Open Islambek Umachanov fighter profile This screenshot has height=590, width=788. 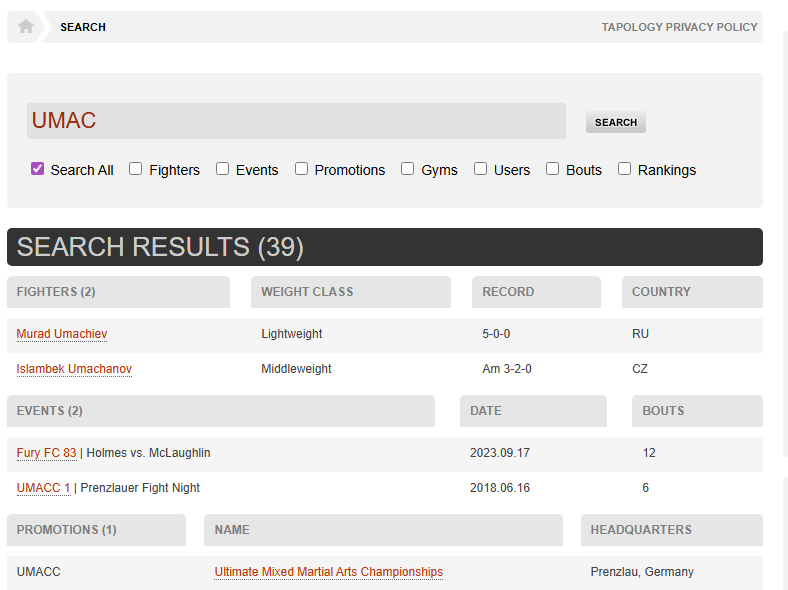[74, 369]
